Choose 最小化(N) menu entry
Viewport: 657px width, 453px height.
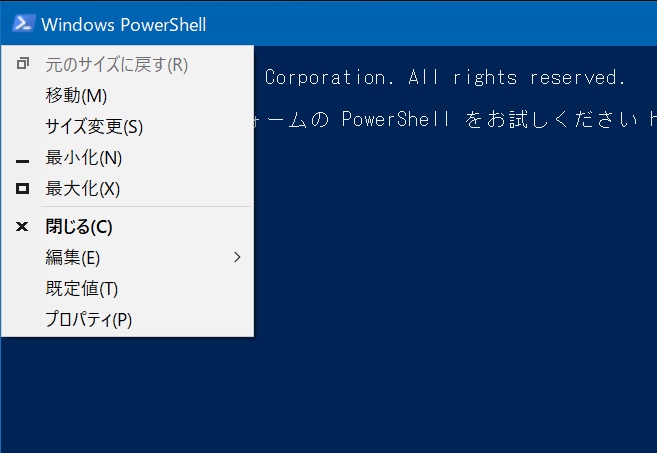(127, 158)
